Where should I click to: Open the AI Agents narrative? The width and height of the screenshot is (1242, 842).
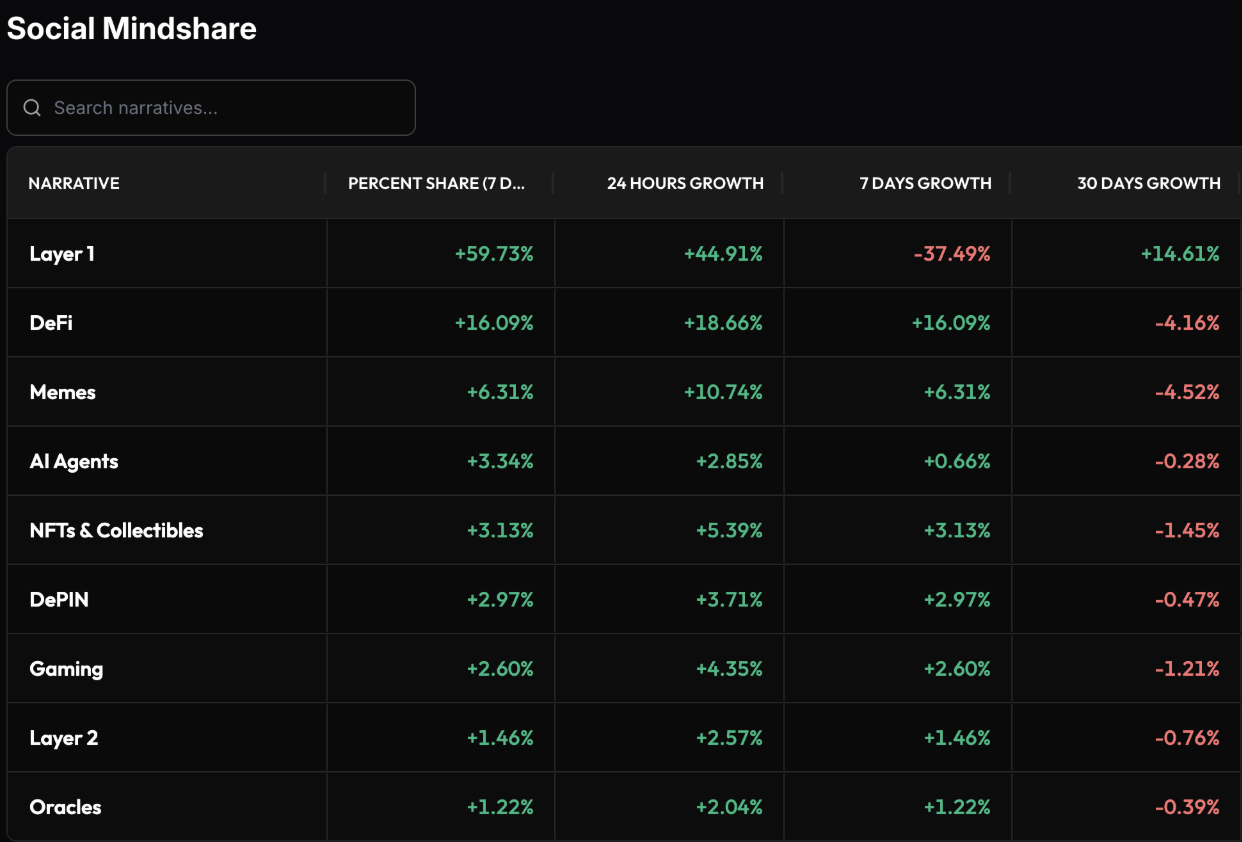pyautogui.click(x=74, y=461)
